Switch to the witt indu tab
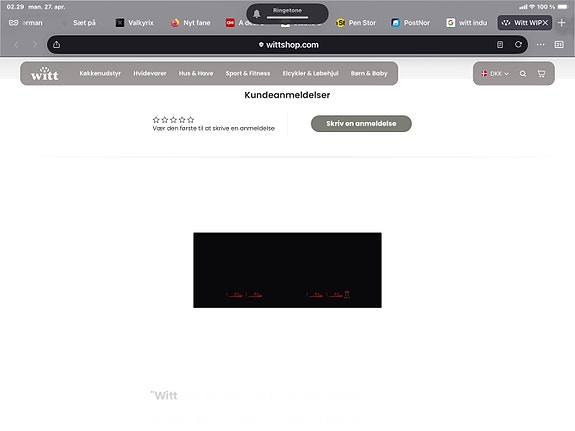Screen dimensions: 575x431 [x=467, y=23]
